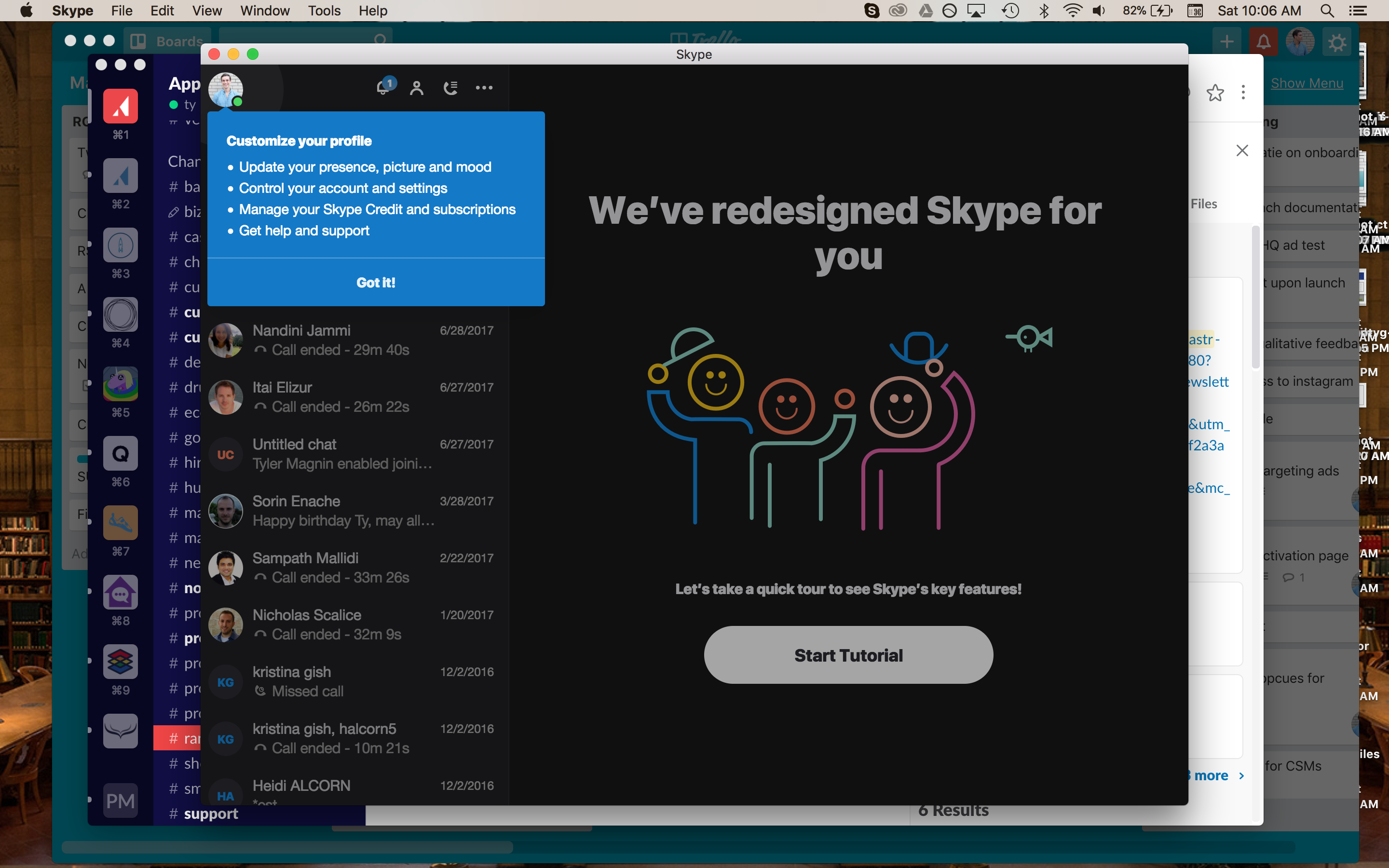Open the Skype calls icon

[x=450, y=88]
